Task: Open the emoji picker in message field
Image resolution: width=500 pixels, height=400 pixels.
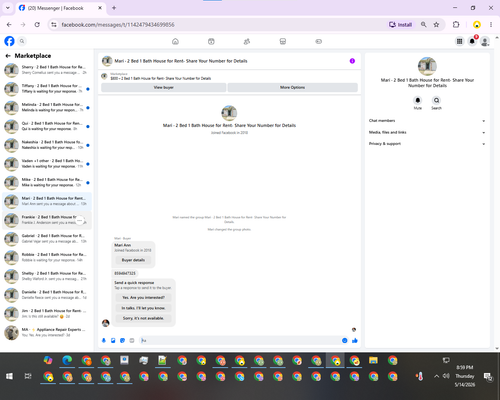Action: point(345,340)
